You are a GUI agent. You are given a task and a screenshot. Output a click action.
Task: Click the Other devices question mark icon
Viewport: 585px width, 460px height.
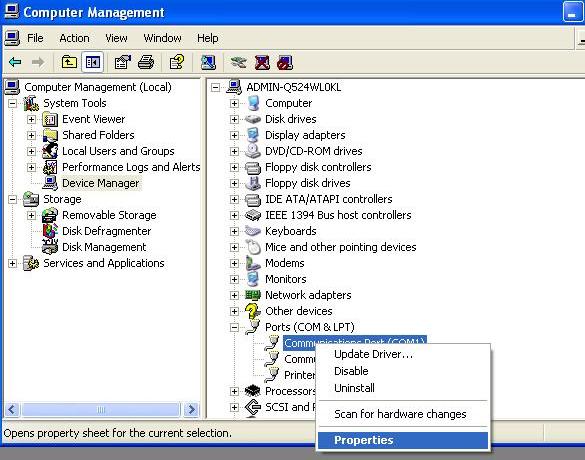click(x=253, y=311)
